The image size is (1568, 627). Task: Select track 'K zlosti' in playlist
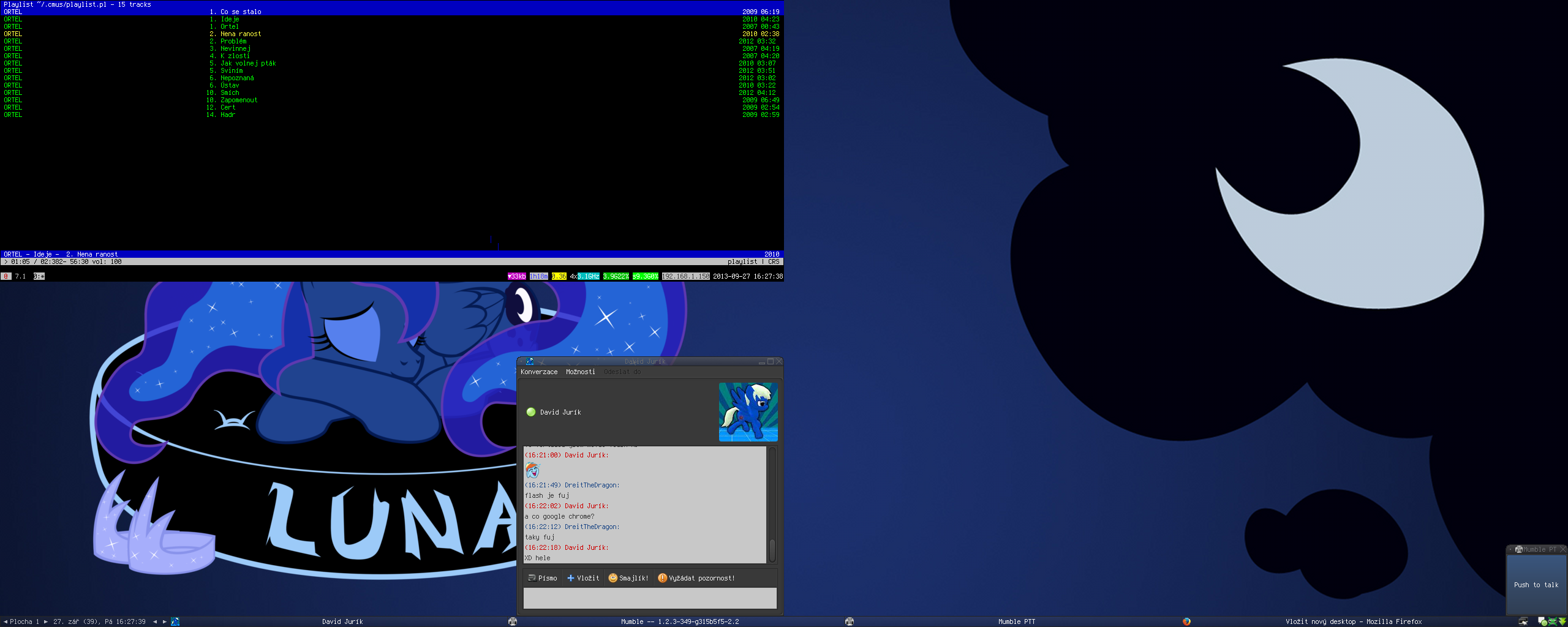click(x=392, y=56)
